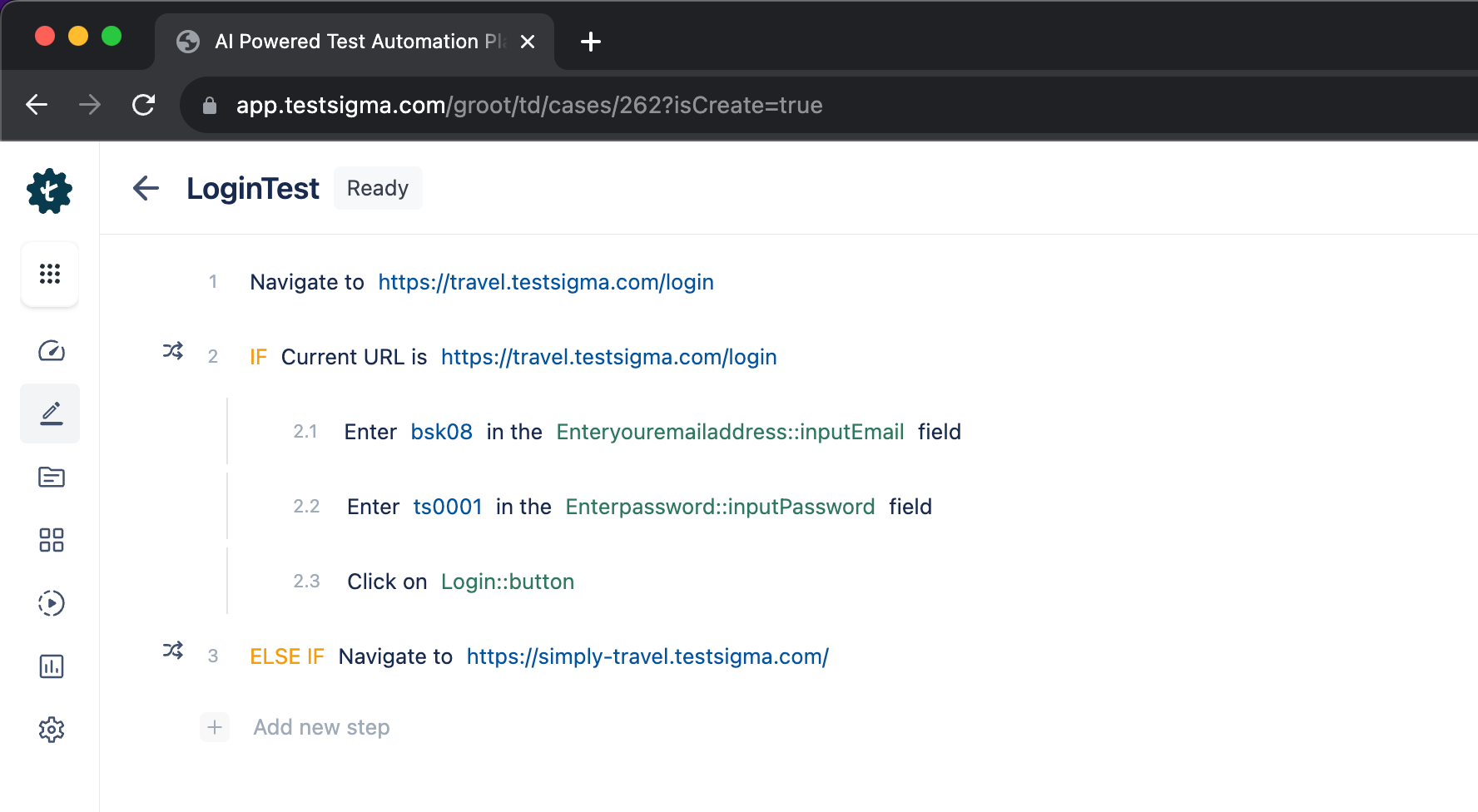Click the IF keyword on step 2
The image size is (1478, 812).
259,357
